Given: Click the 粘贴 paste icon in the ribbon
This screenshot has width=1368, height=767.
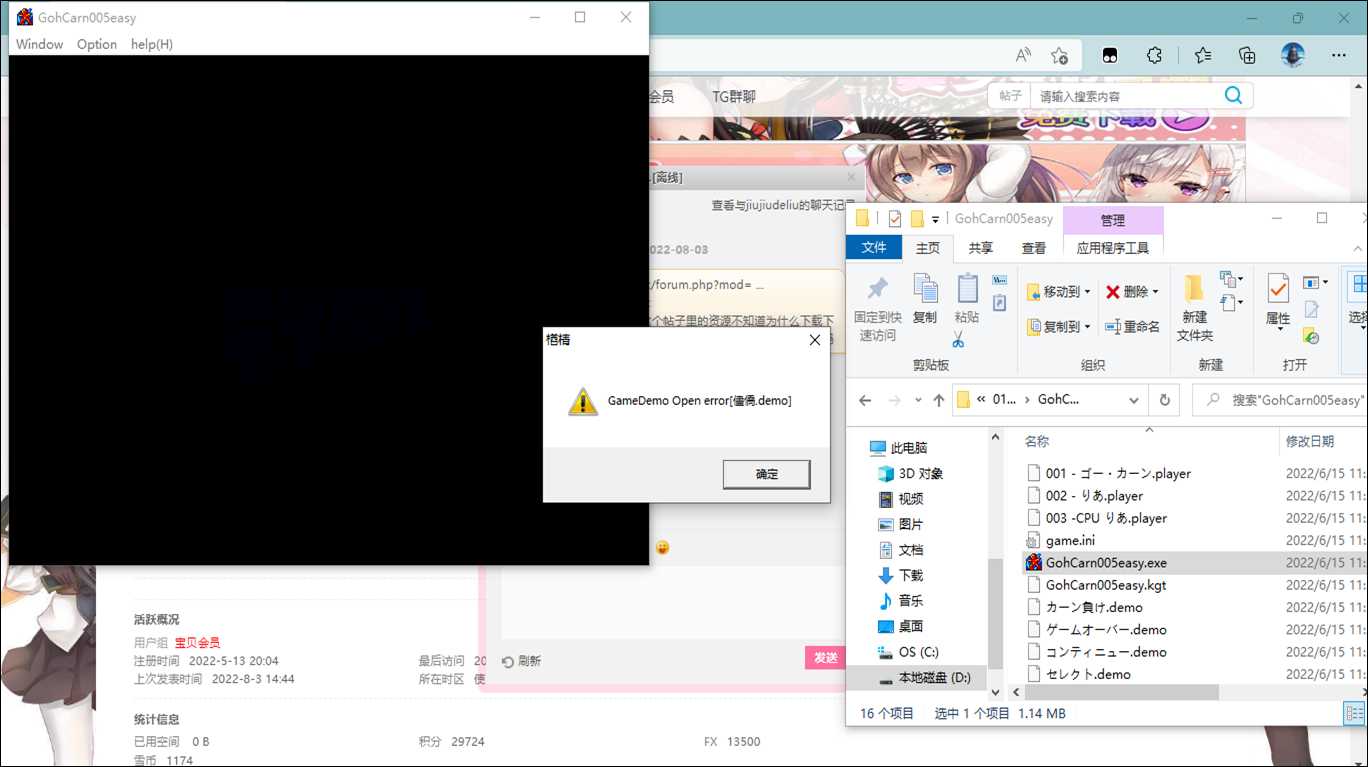Looking at the screenshot, I should pyautogui.click(x=967, y=289).
